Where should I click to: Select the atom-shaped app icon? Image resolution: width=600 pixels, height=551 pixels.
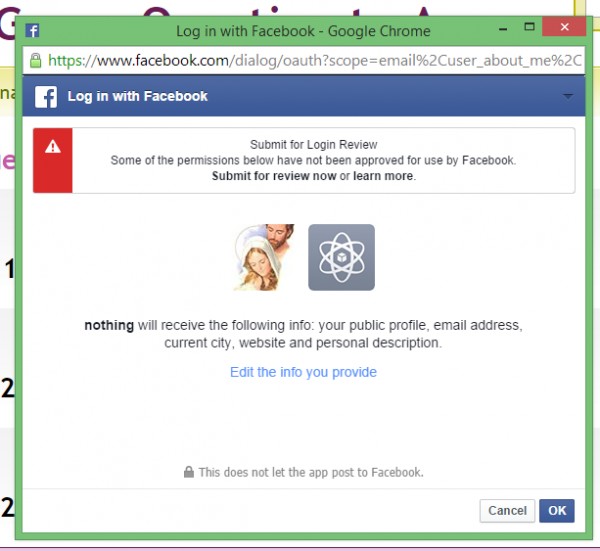pyautogui.click(x=341, y=257)
